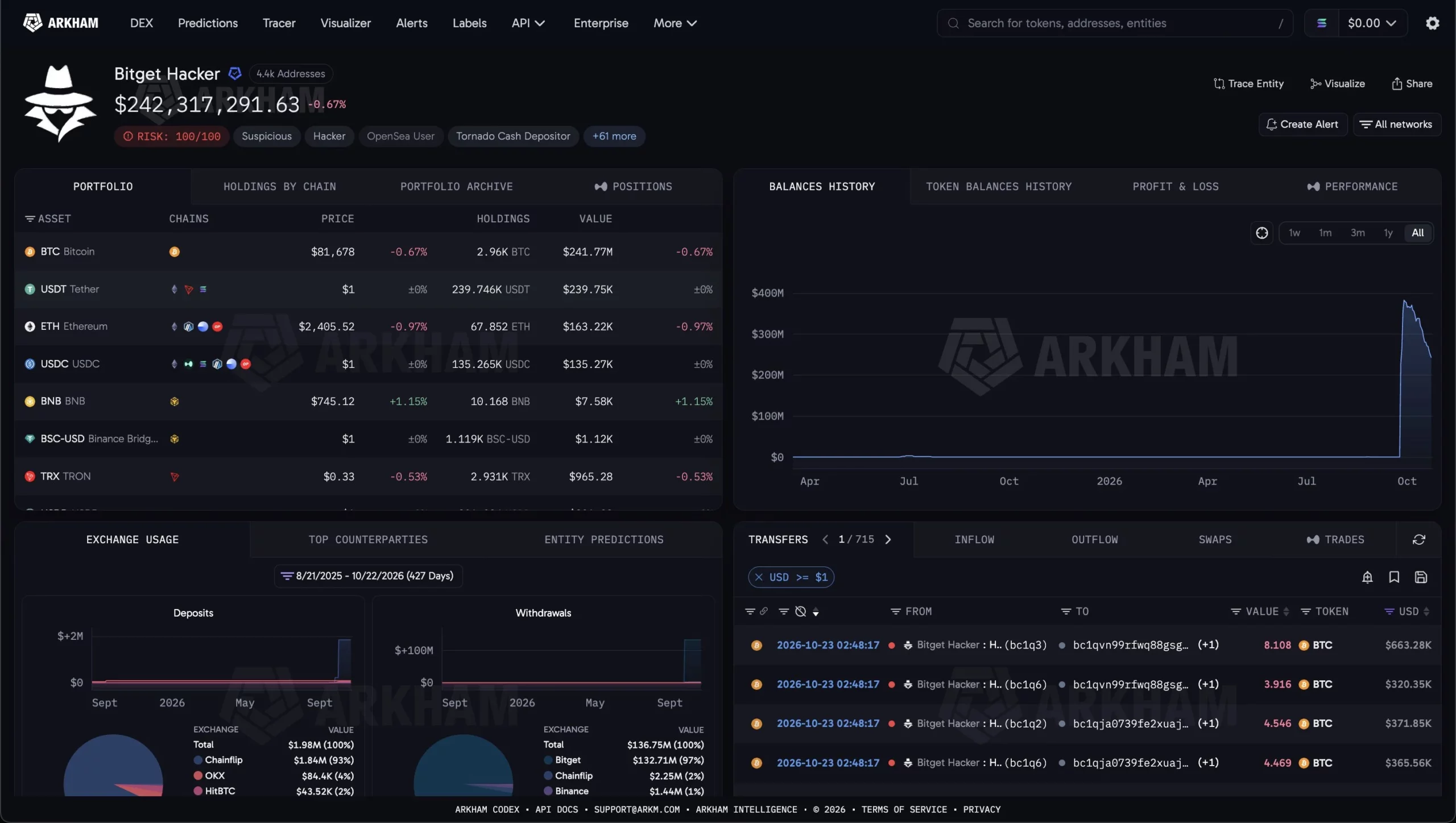Go to previous transfers page arrow
The image size is (1456, 823).
[825, 539]
